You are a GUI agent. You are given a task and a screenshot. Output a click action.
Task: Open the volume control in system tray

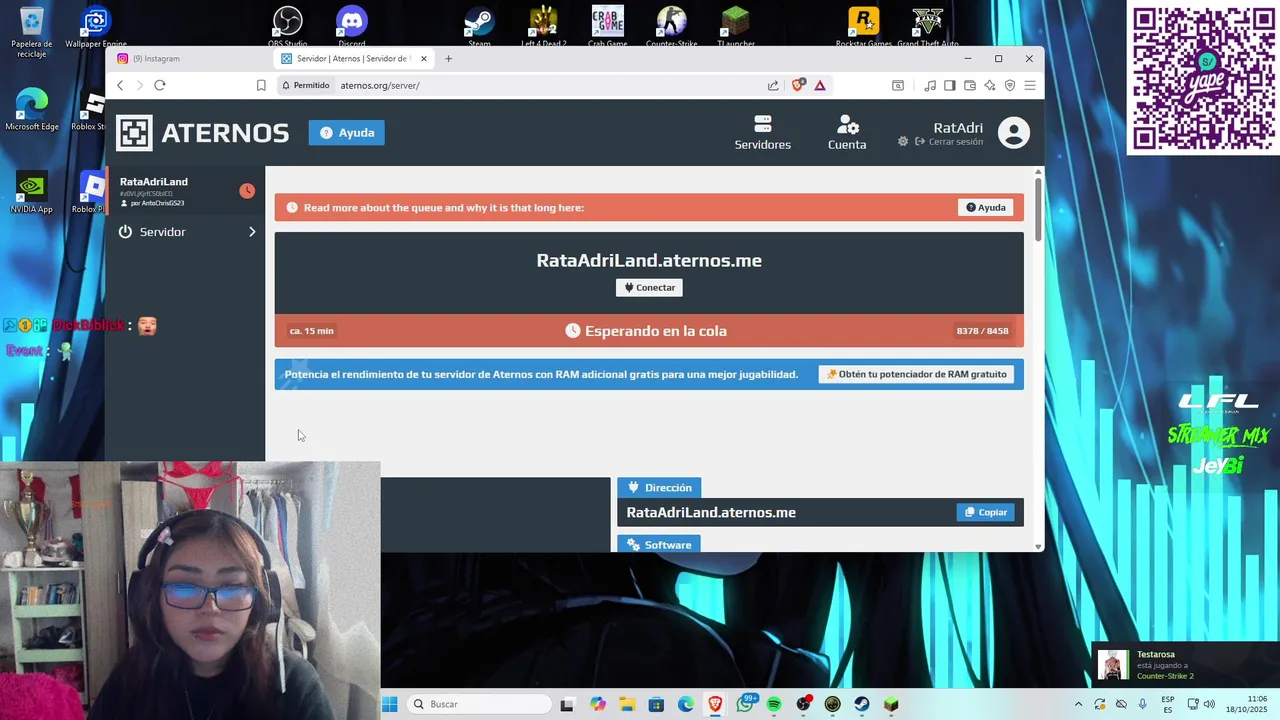click(1208, 704)
